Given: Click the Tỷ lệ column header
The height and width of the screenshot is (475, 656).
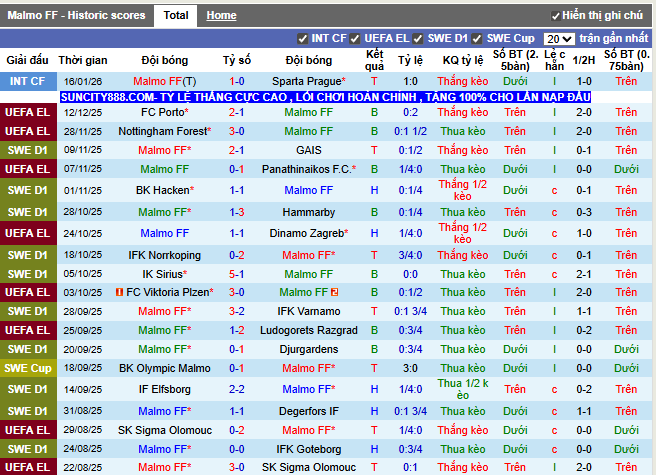Looking at the screenshot, I should click(410, 60).
